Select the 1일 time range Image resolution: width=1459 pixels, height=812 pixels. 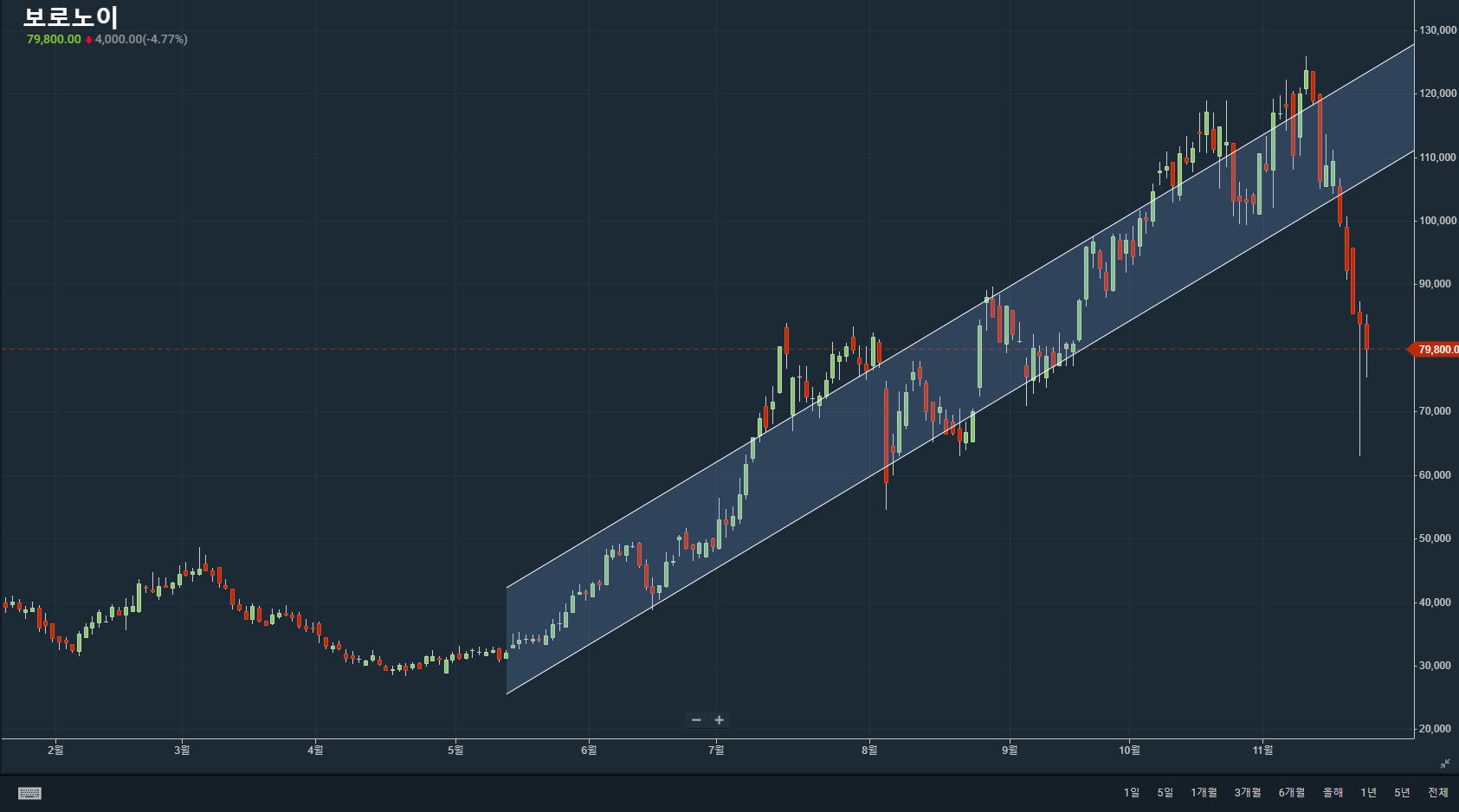pyautogui.click(x=1131, y=793)
